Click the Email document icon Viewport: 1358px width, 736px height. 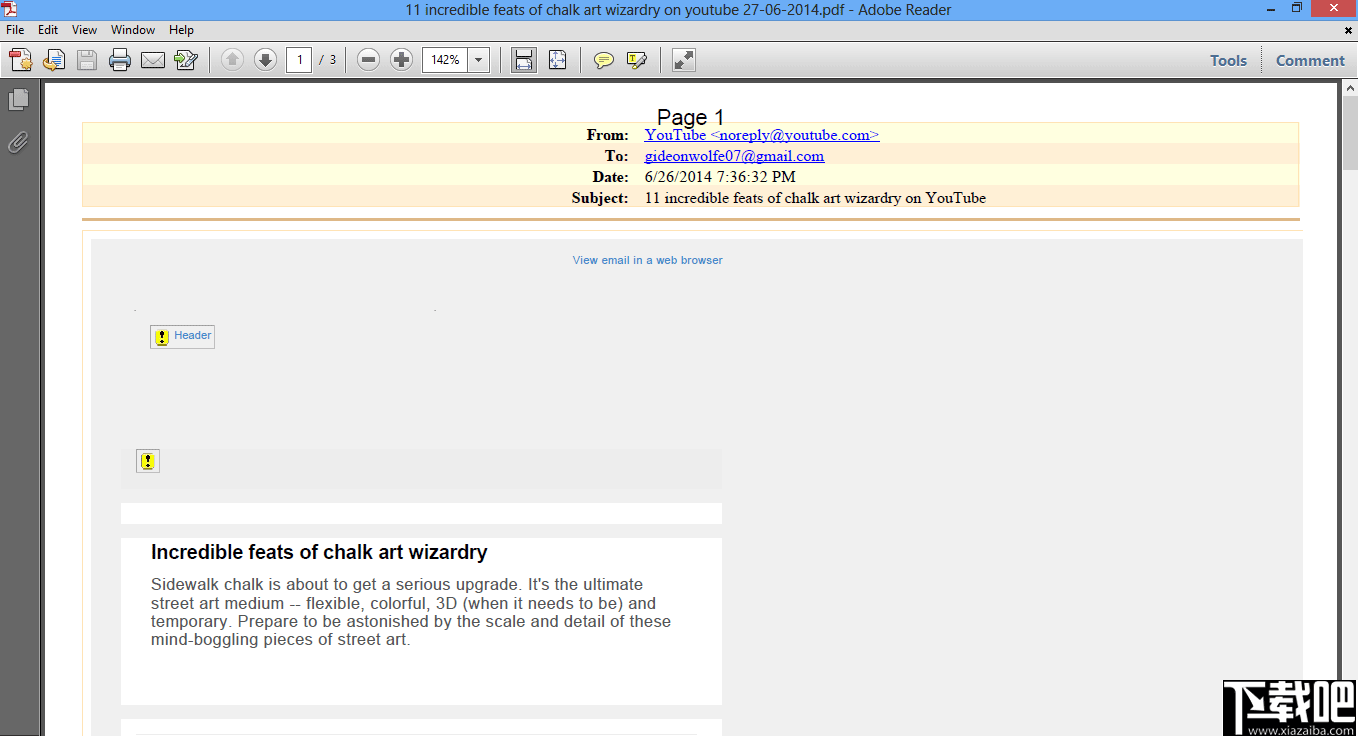tap(152, 60)
